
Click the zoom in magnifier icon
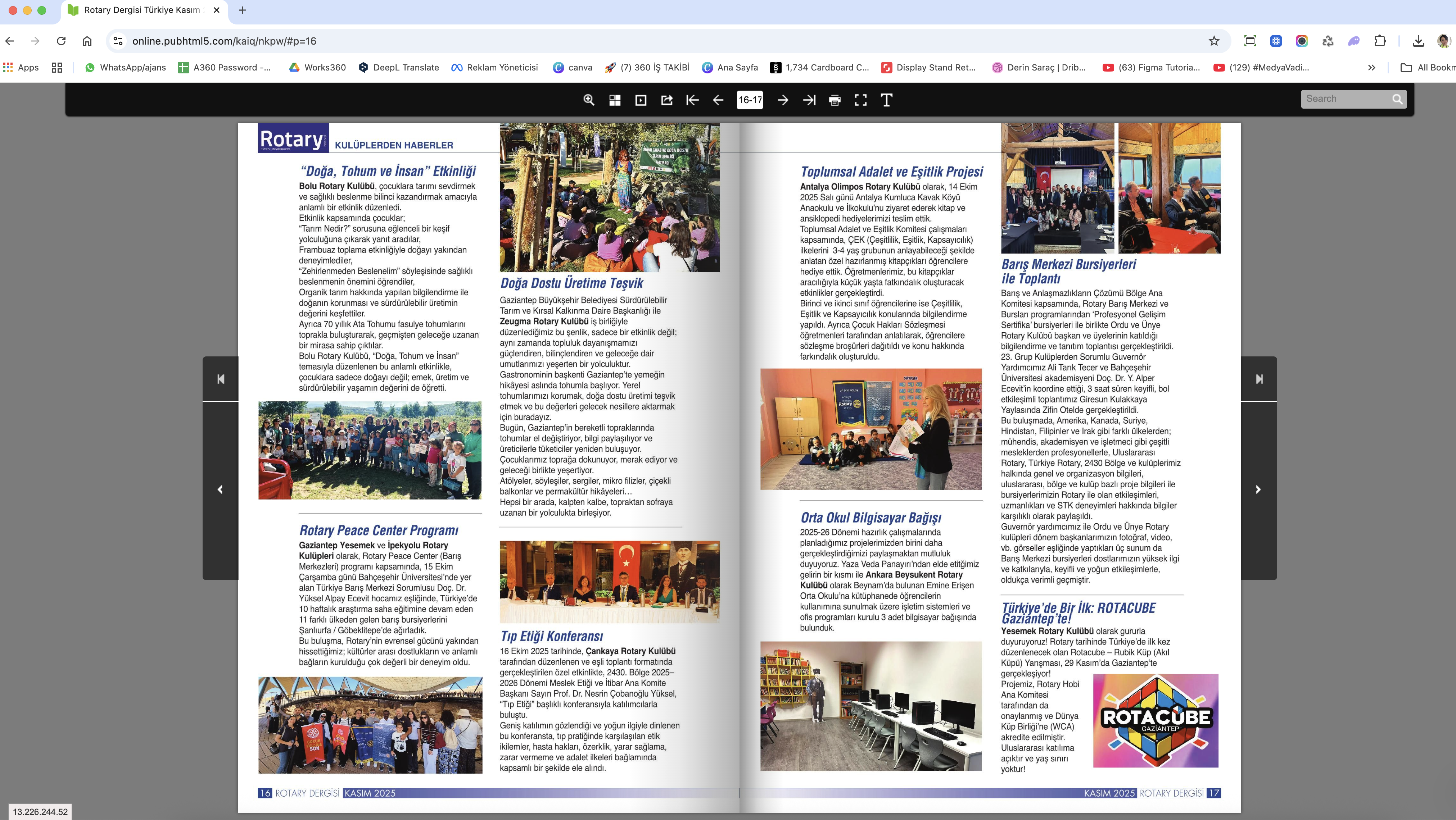pyautogui.click(x=588, y=100)
